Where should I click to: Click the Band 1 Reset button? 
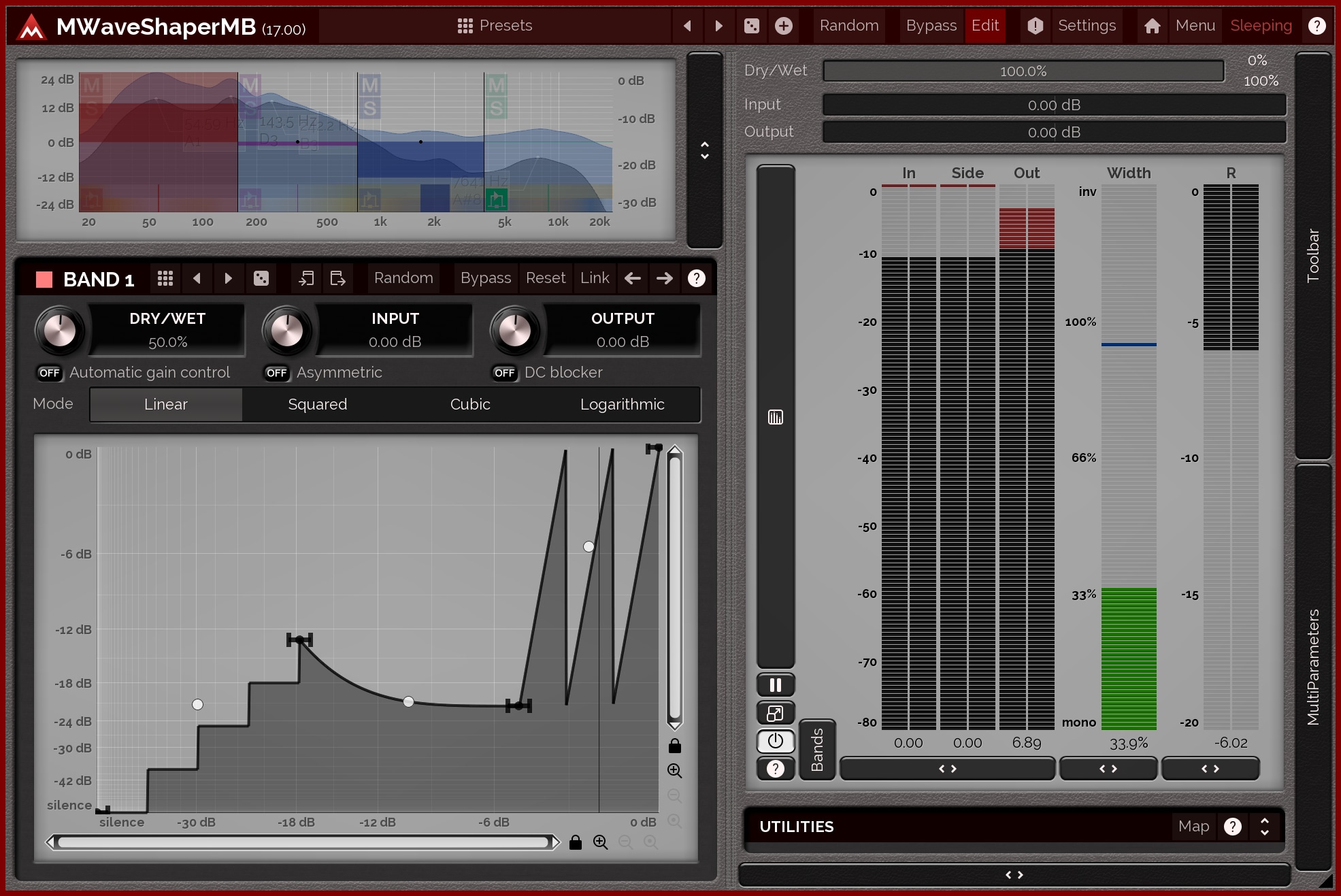(545, 278)
